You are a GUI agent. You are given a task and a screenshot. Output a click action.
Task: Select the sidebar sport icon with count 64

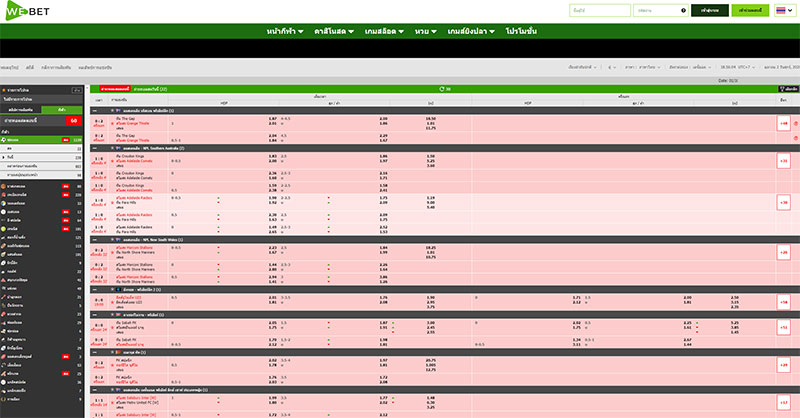click(4, 220)
